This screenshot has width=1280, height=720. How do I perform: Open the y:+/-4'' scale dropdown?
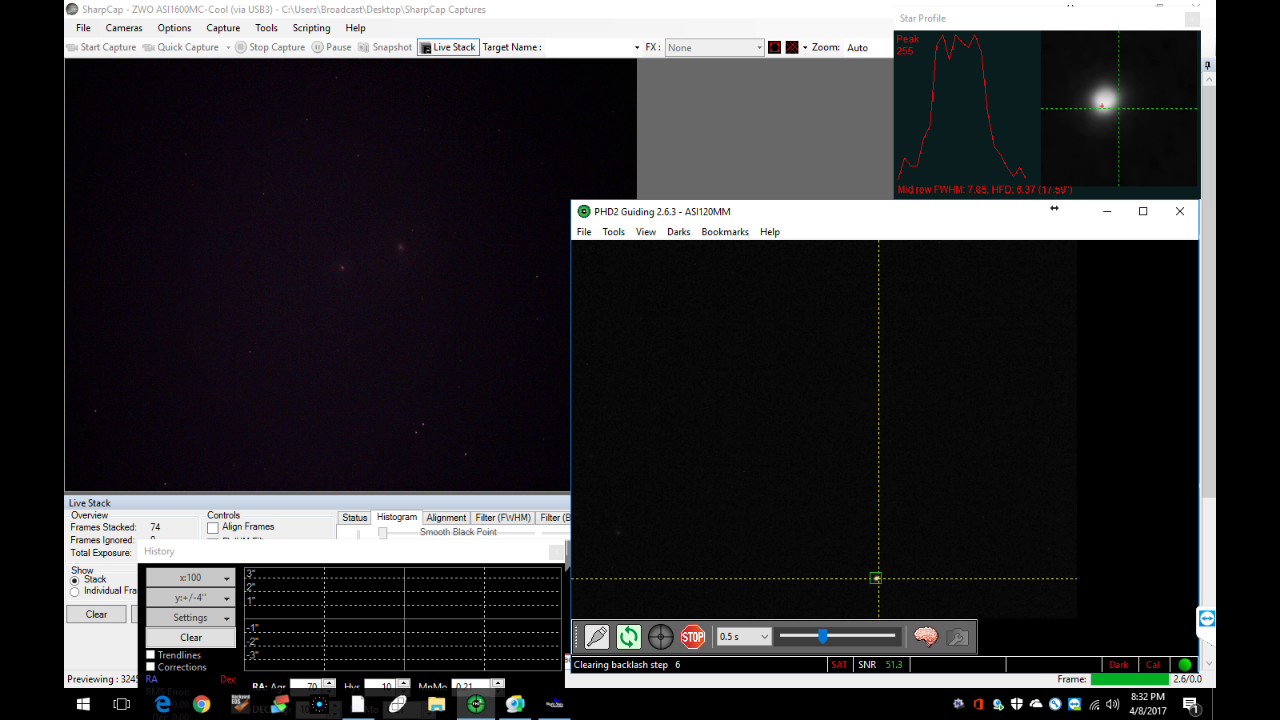click(190, 597)
